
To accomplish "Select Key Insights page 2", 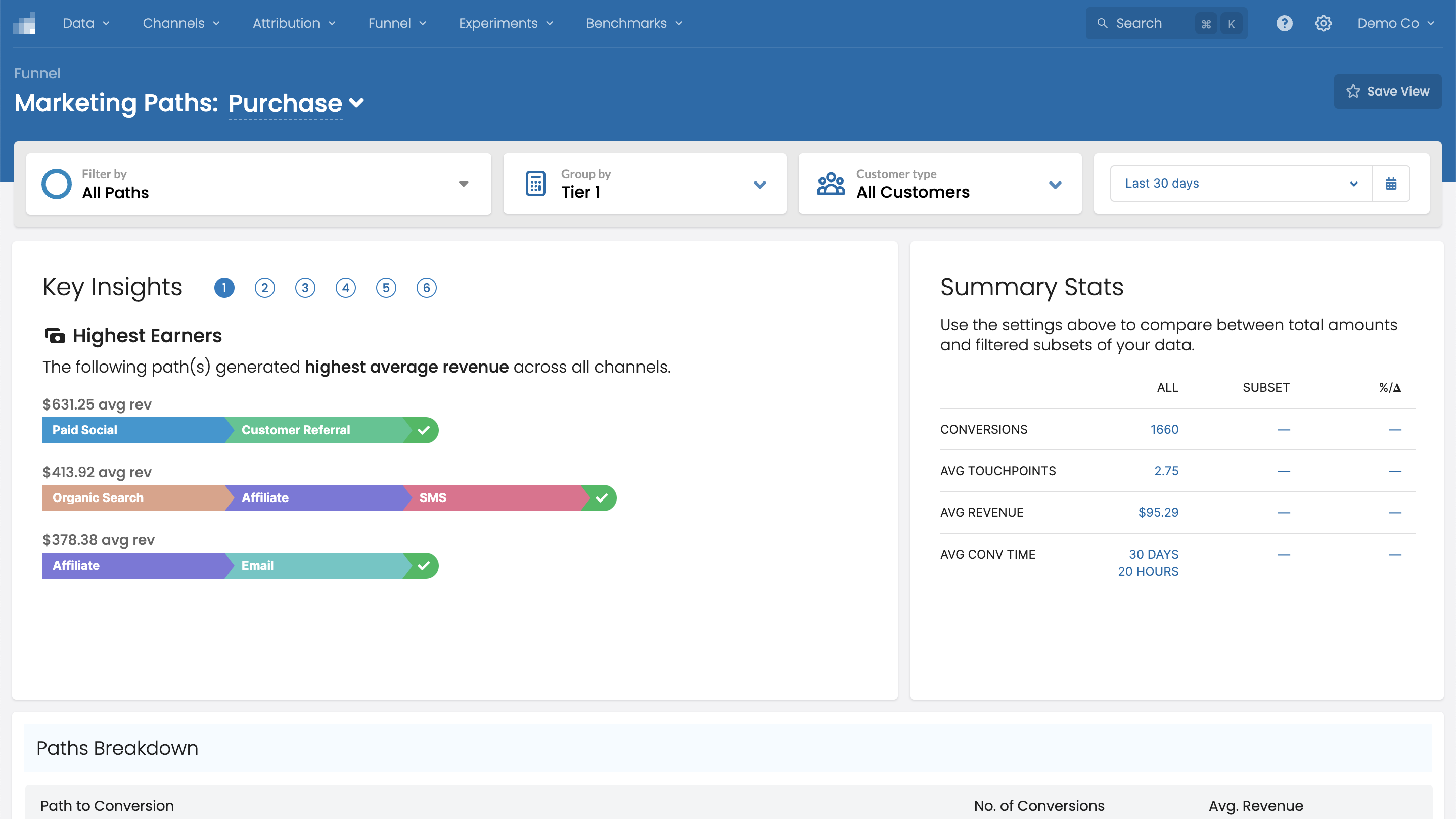I will (x=264, y=288).
